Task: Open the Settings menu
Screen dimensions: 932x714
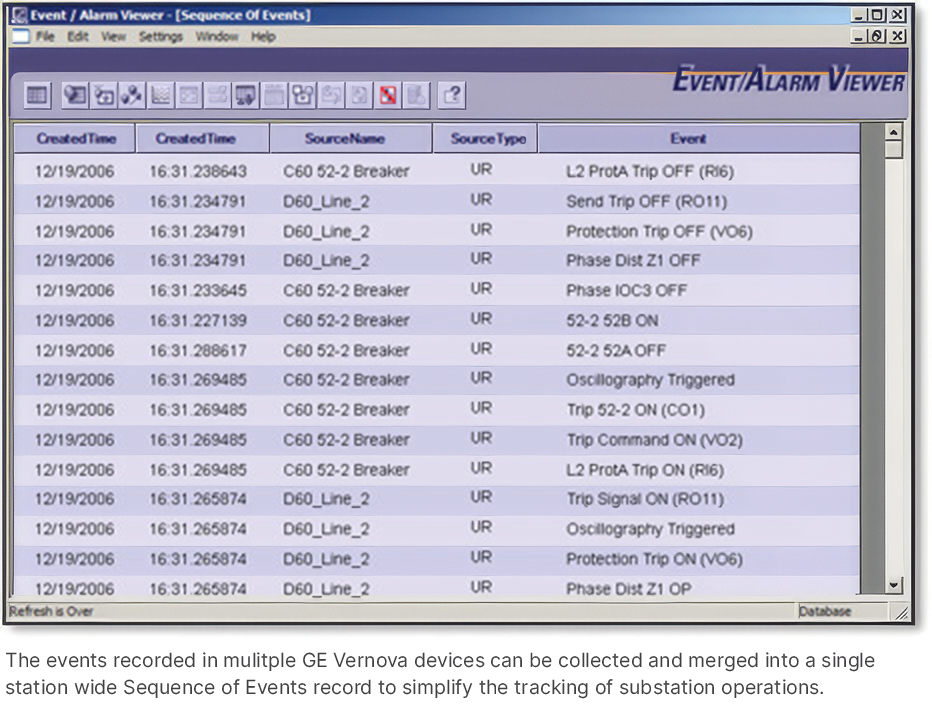Action: coord(160,37)
